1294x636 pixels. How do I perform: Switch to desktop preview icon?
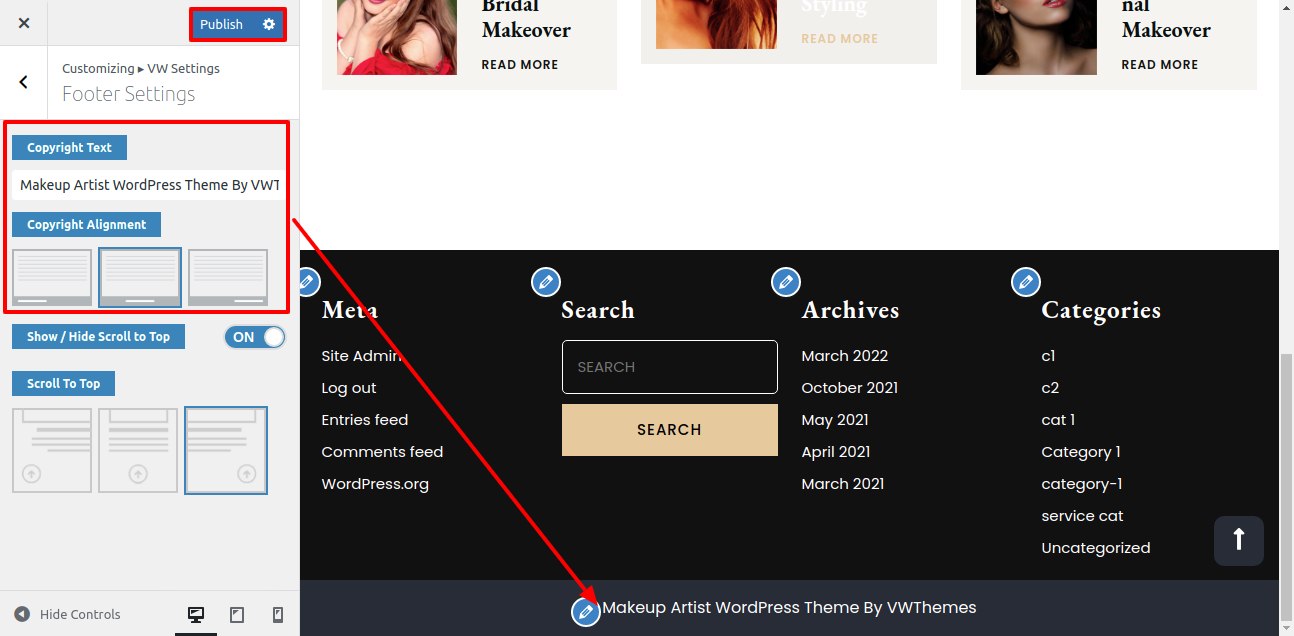(x=196, y=615)
